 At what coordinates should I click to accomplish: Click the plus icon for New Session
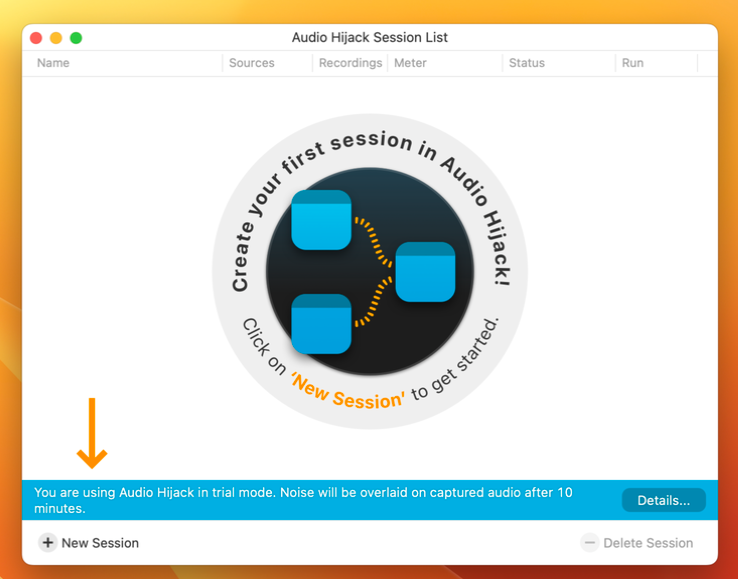(x=48, y=543)
